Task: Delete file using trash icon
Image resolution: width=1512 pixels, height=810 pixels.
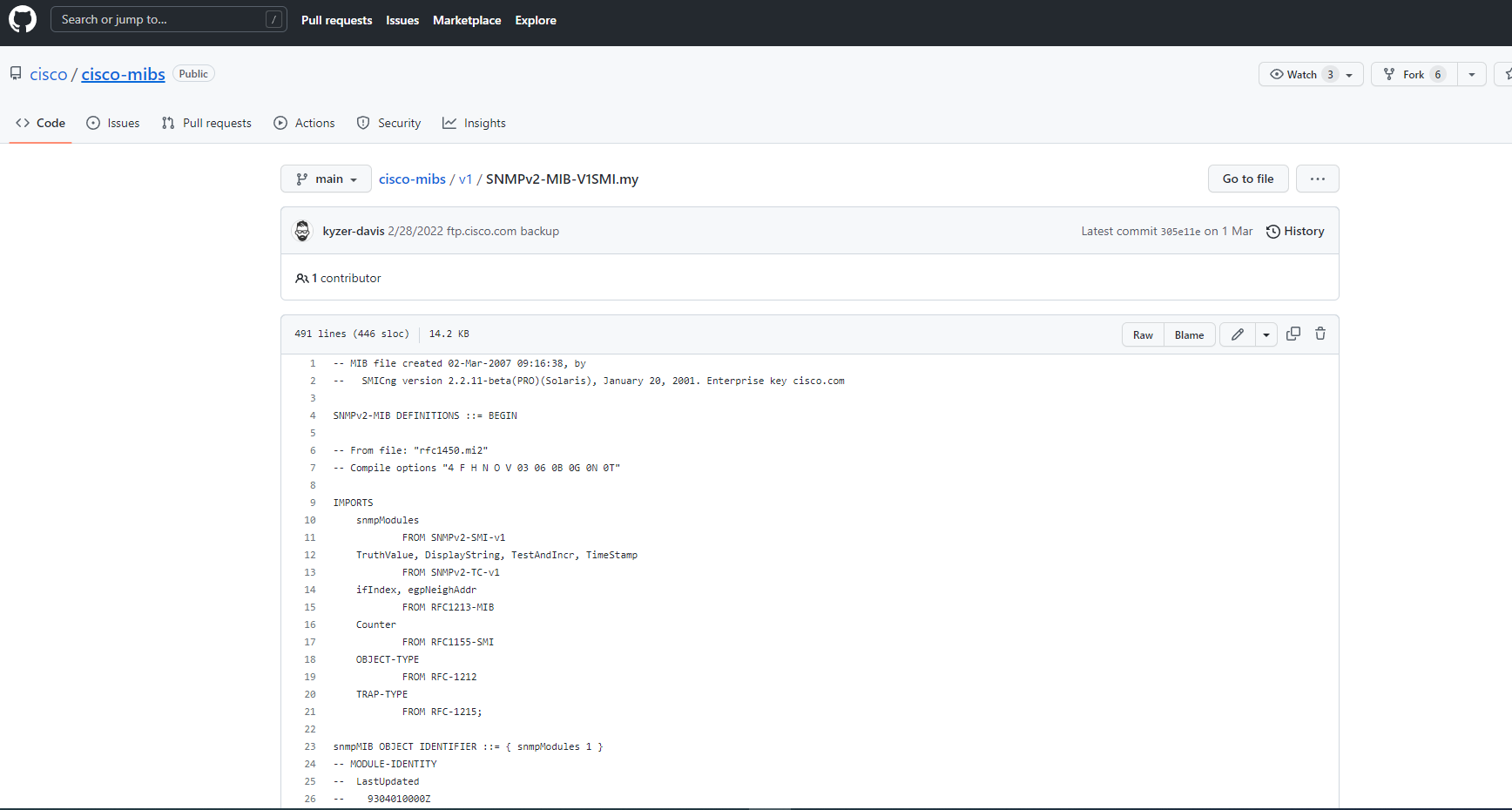Action: [1320, 334]
